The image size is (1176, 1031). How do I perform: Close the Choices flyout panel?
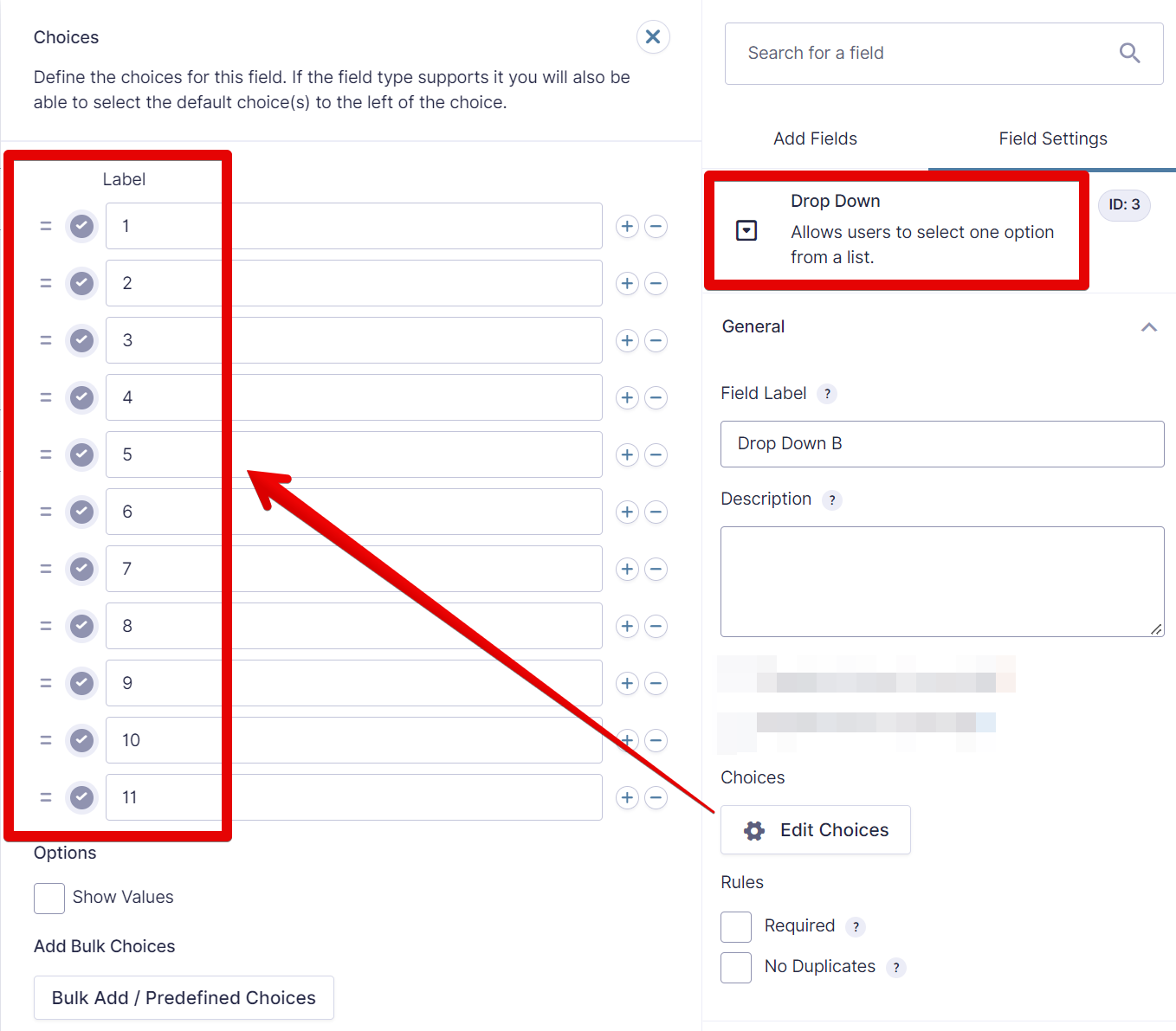[653, 37]
